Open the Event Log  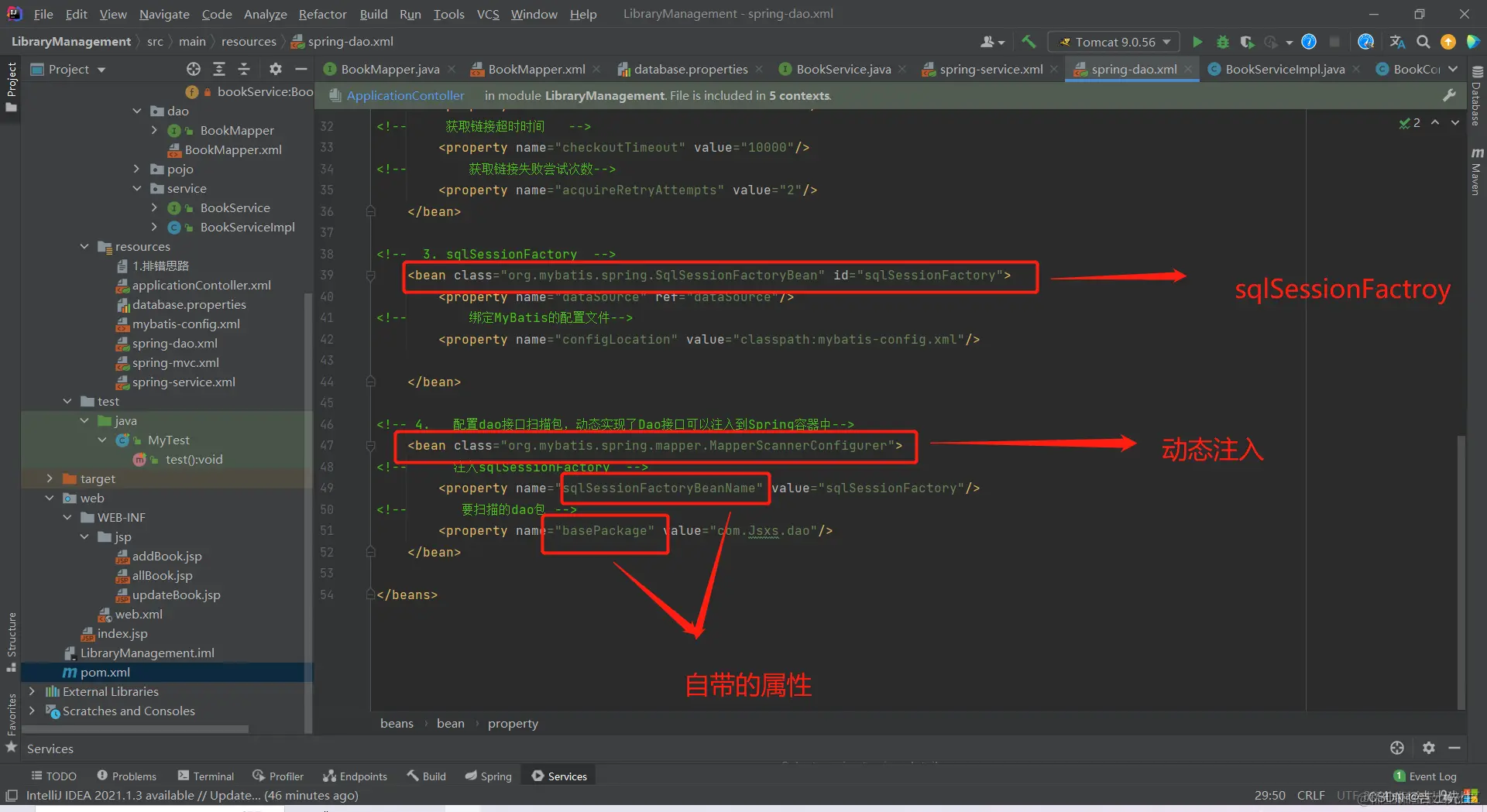(1425, 776)
